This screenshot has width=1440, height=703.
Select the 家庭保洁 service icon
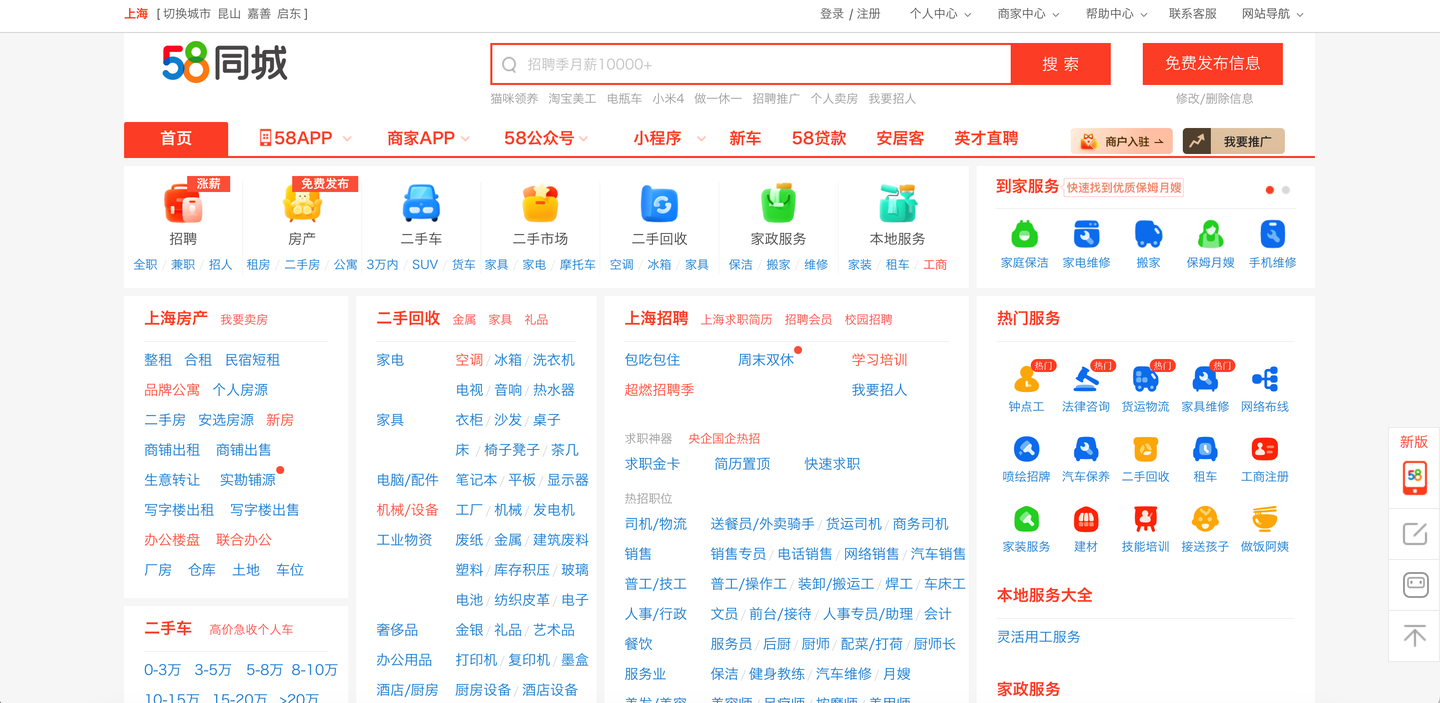click(1024, 235)
